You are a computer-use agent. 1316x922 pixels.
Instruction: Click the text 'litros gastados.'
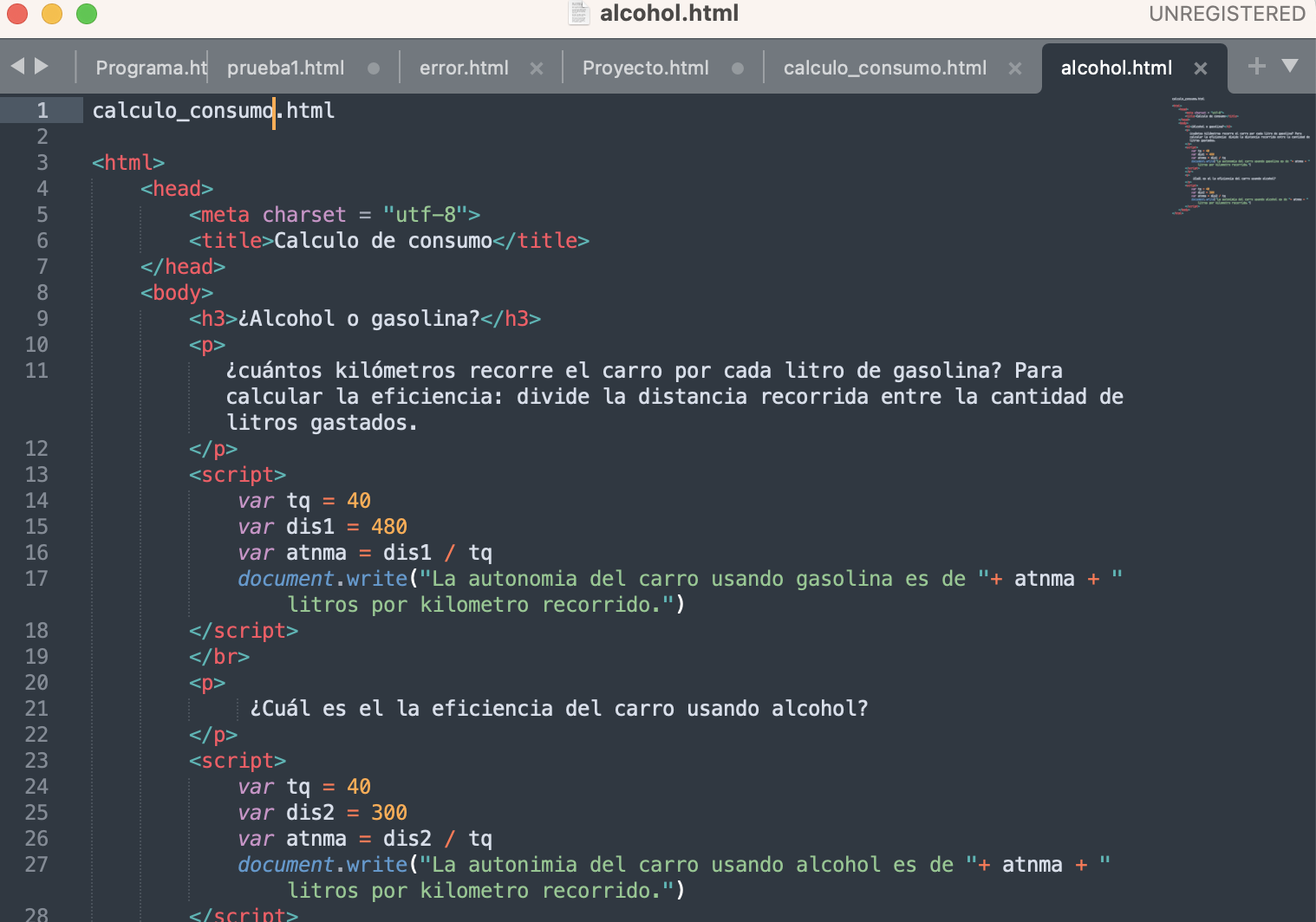click(322, 422)
